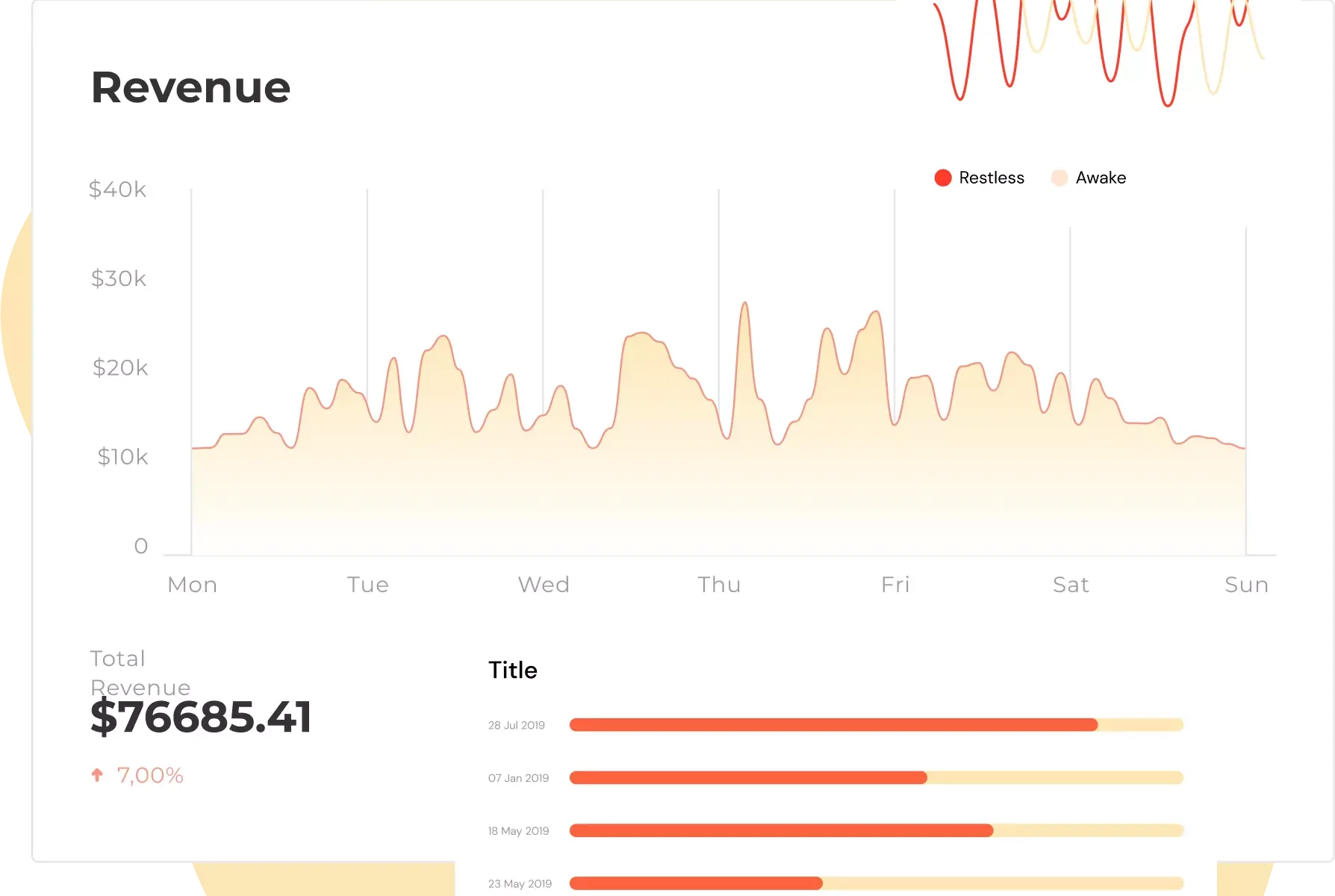The image size is (1335, 896).
Task: Click the $76685.41 total revenue figure
Action: click(x=200, y=718)
